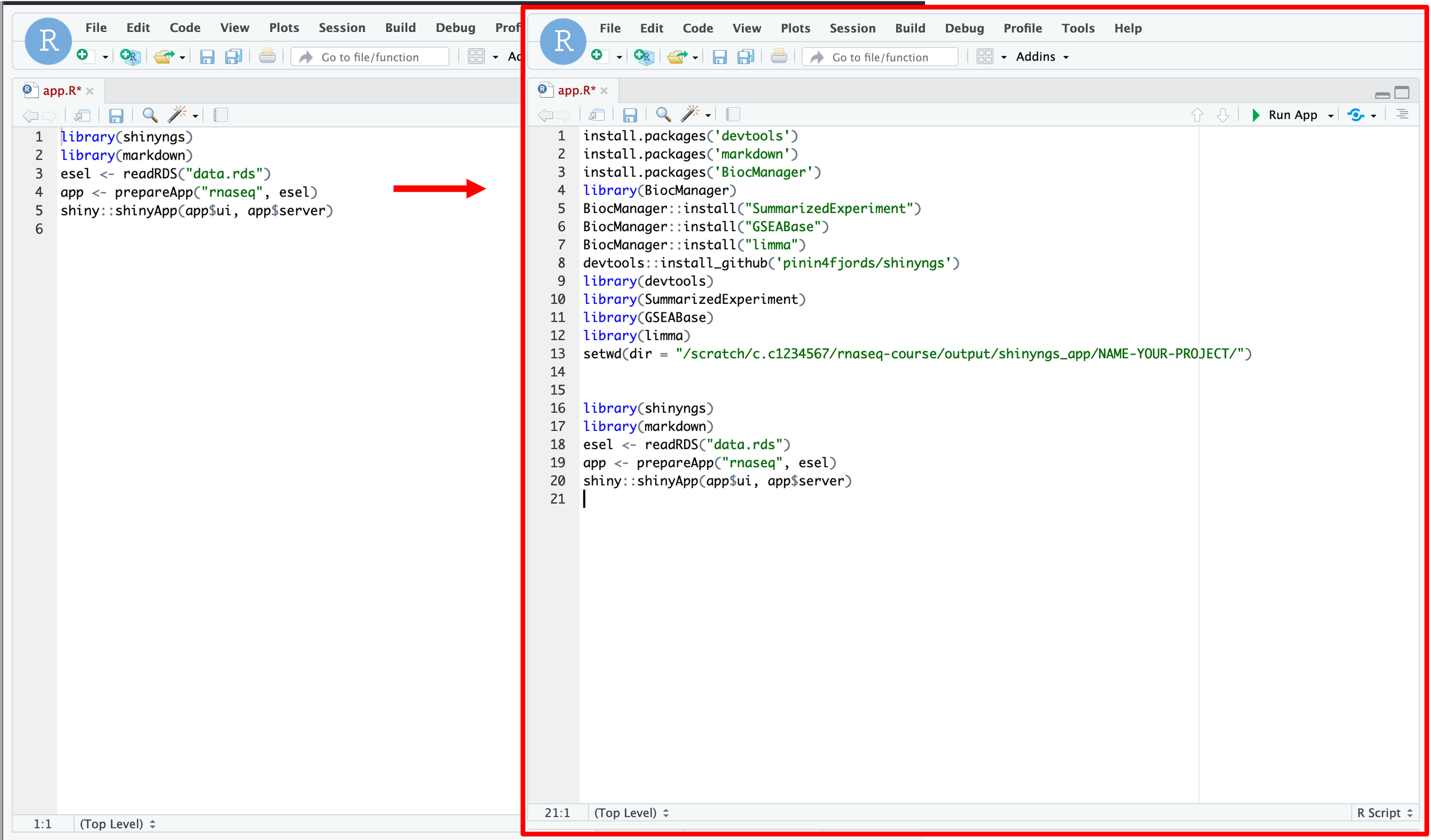
Task: Click Open File folder icon in right window
Action: coord(677,56)
